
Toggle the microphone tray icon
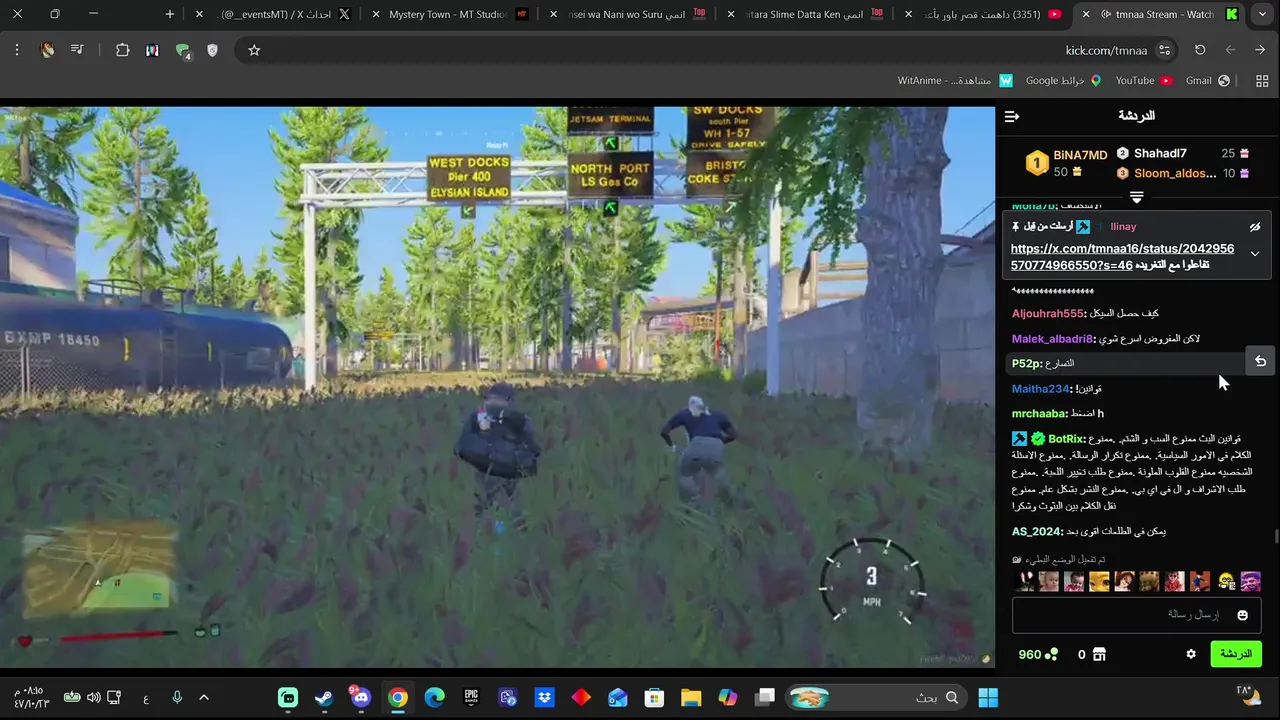coord(177,697)
